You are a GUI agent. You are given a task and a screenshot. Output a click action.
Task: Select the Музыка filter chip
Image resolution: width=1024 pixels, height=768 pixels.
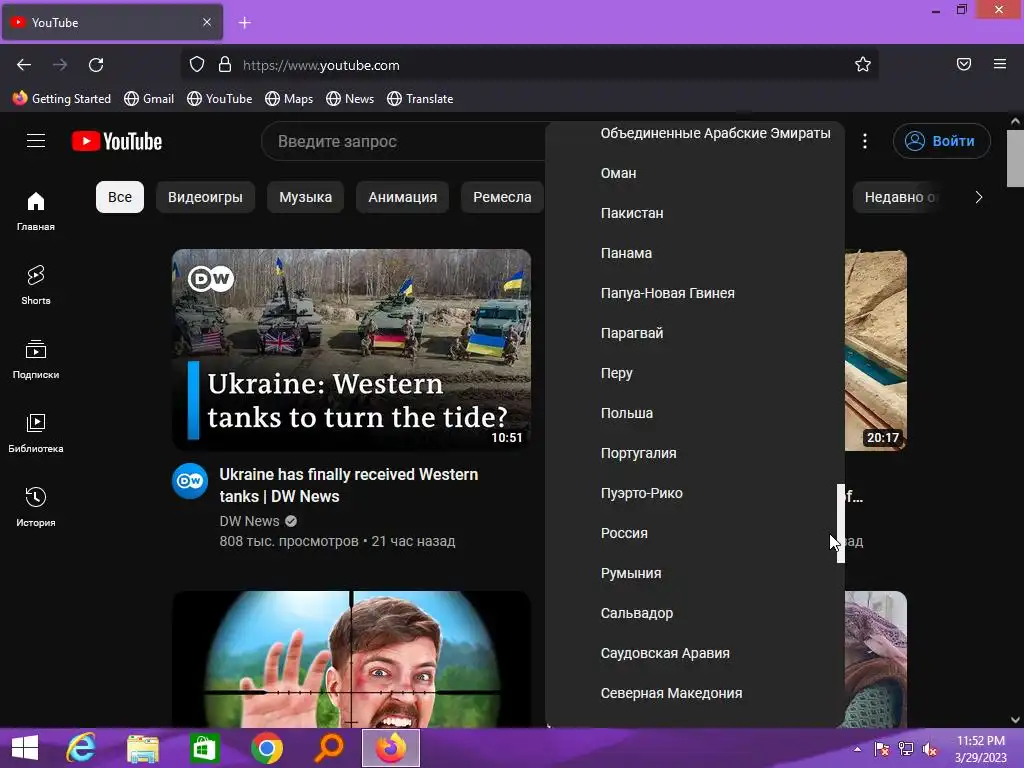(x=306, y=197)
